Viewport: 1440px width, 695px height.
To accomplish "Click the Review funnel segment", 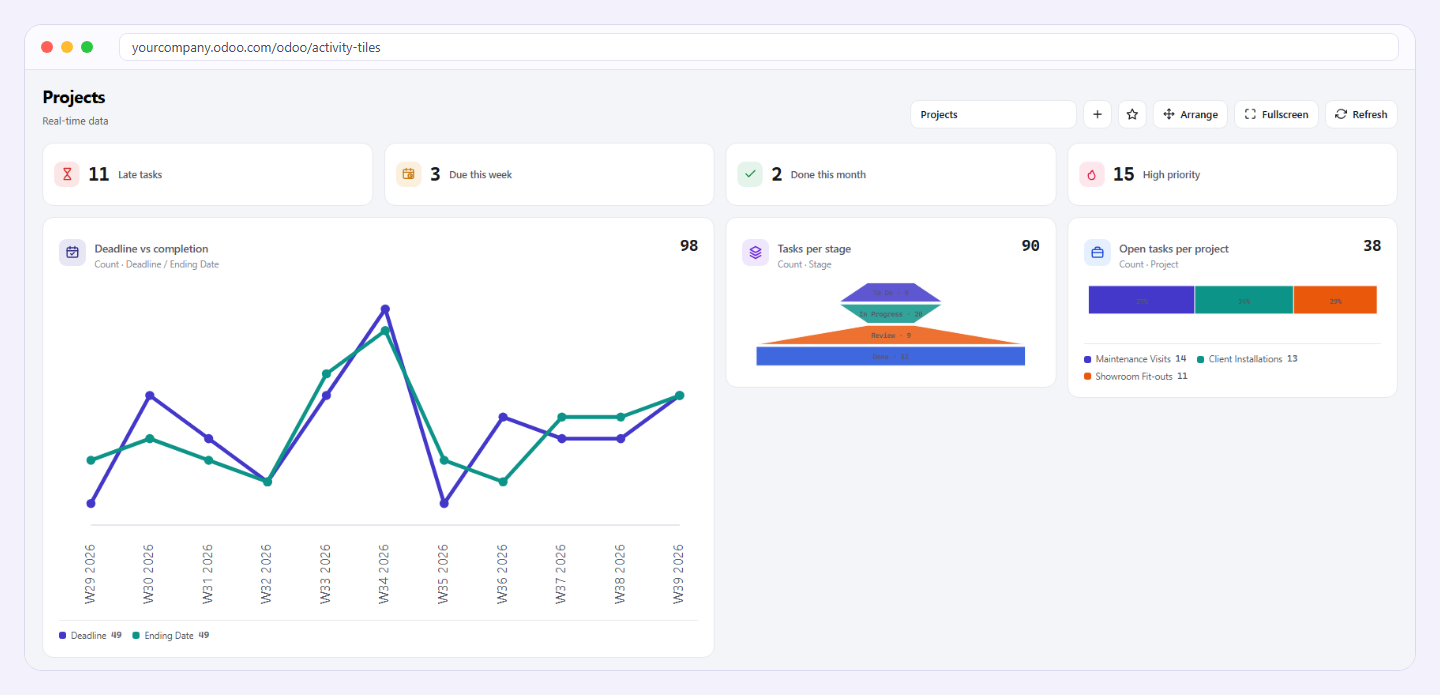I will pos(891,335).
